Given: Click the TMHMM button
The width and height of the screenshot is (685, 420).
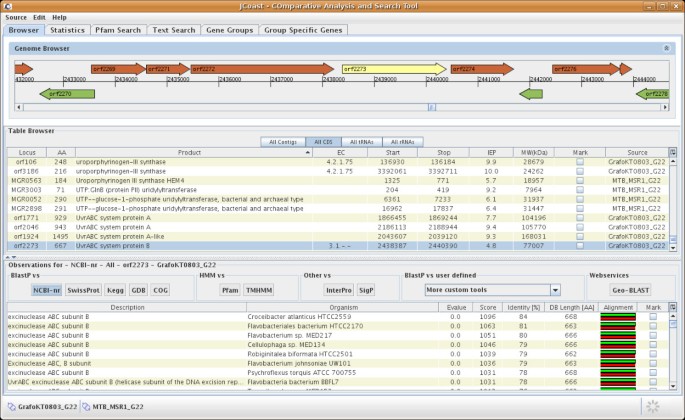Looking at the screenshot, I should click(259, 290).
